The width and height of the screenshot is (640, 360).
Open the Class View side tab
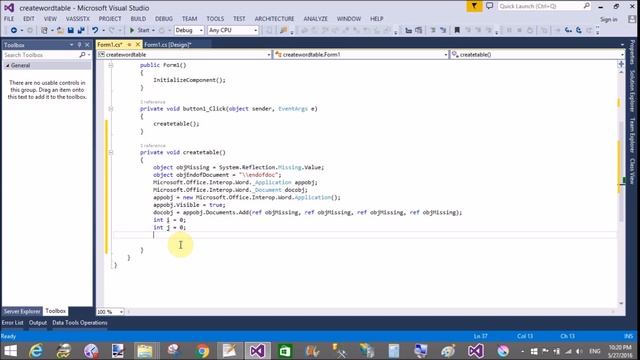(x=632, y=171)
